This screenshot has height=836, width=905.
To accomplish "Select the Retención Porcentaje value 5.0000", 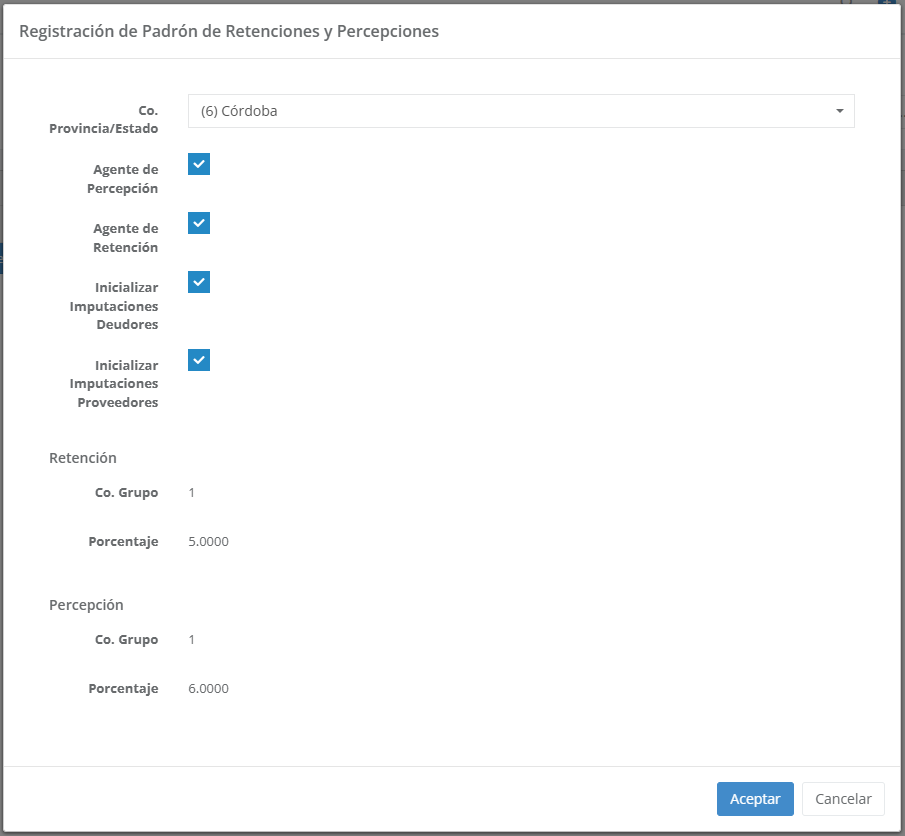I will tap(208, 542).
